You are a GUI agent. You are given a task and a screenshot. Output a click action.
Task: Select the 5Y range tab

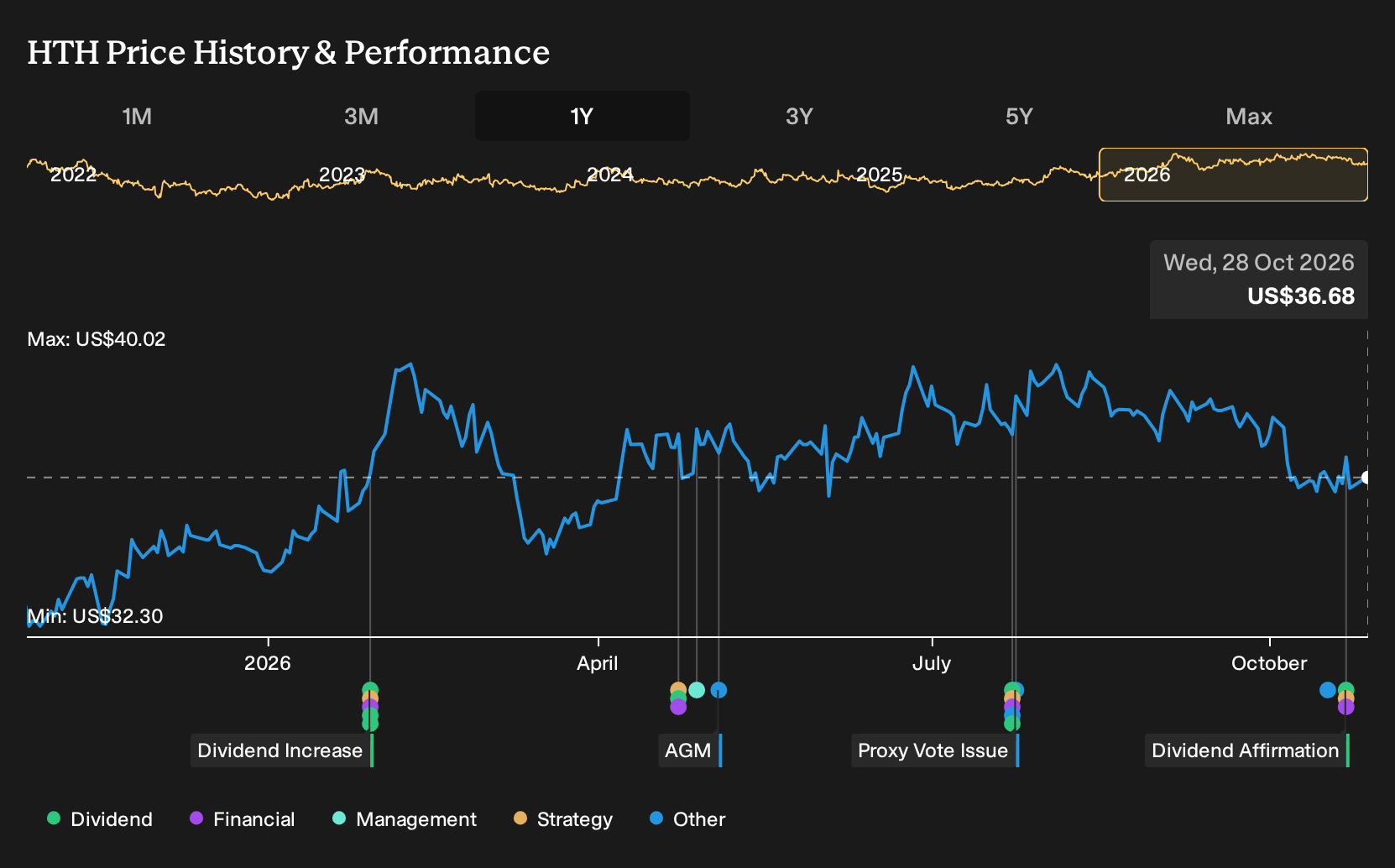click(x=1019, y=116)
